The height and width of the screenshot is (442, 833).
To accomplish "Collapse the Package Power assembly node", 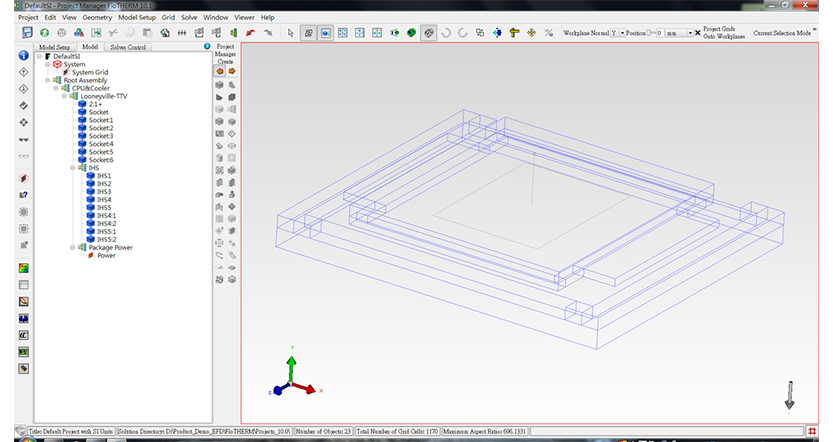I will (x=73, y=248).
